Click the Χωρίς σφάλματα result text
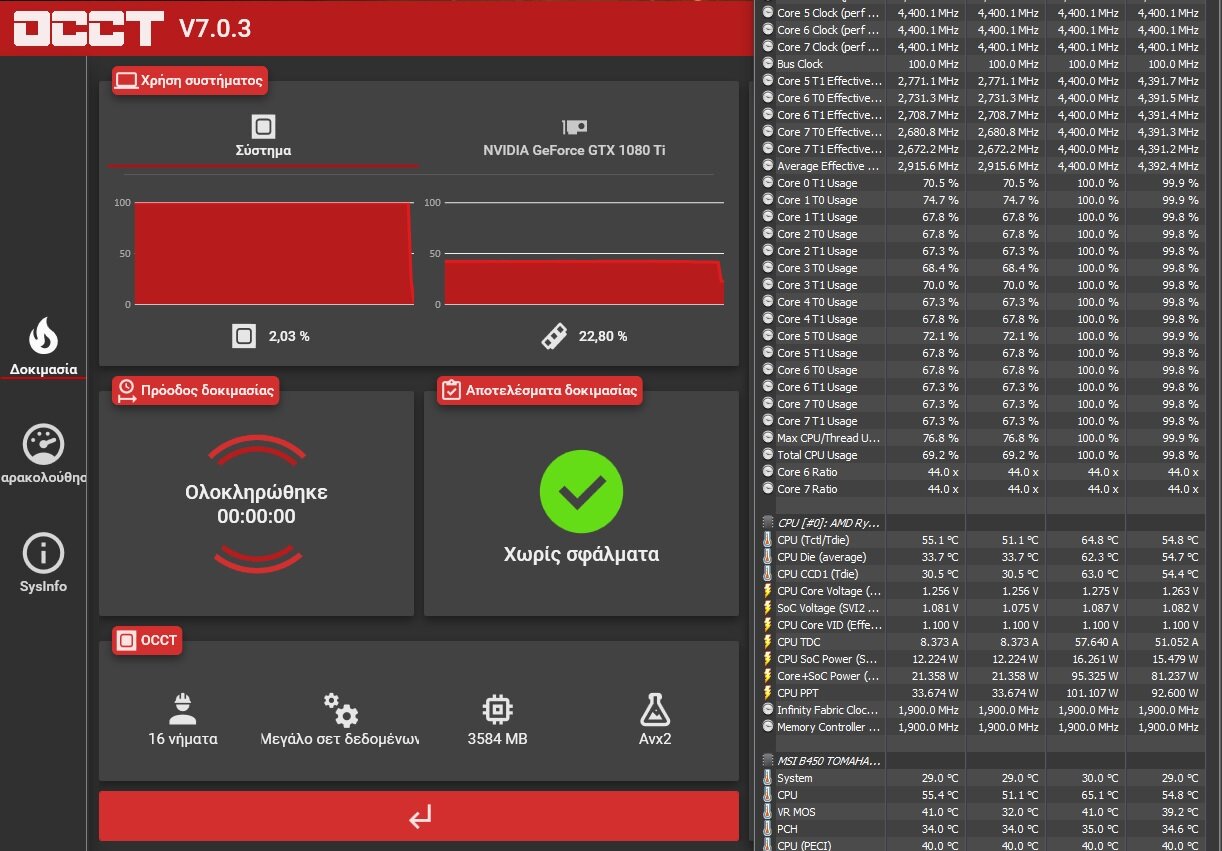The height and width of the screenshot is (851, 1222). pos(581,554)
